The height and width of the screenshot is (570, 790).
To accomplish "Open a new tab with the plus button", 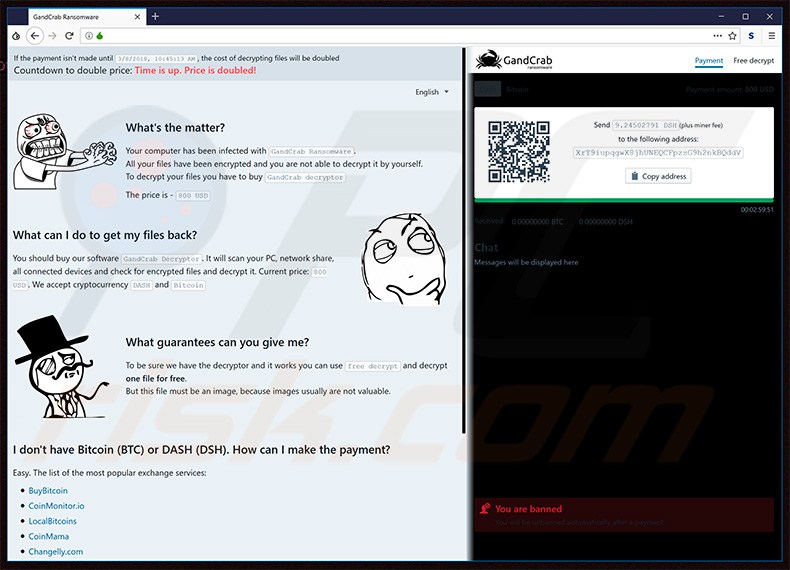I will click(x=155, y=17).
